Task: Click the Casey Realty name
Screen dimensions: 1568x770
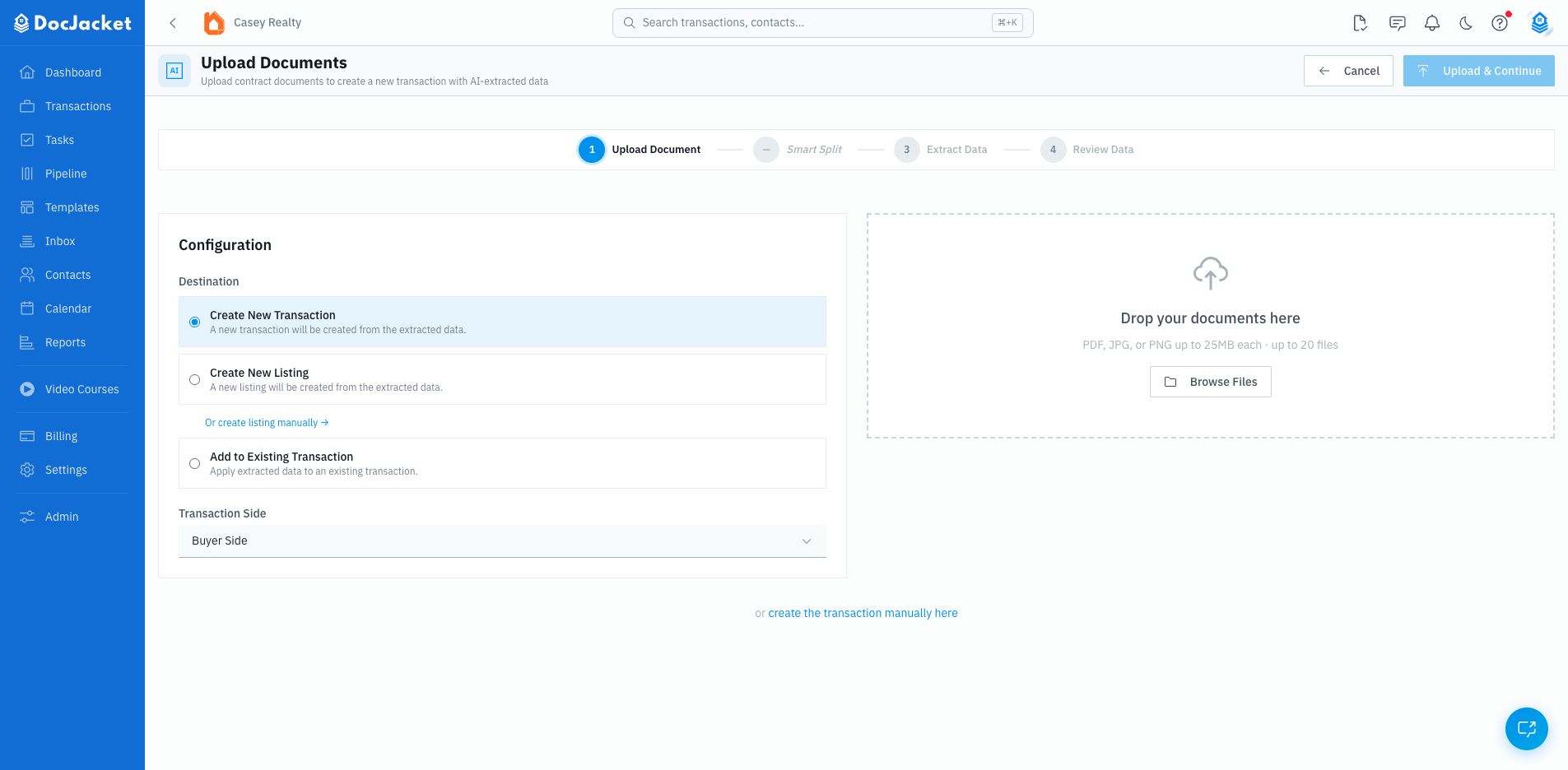Action: pos(268,23)
